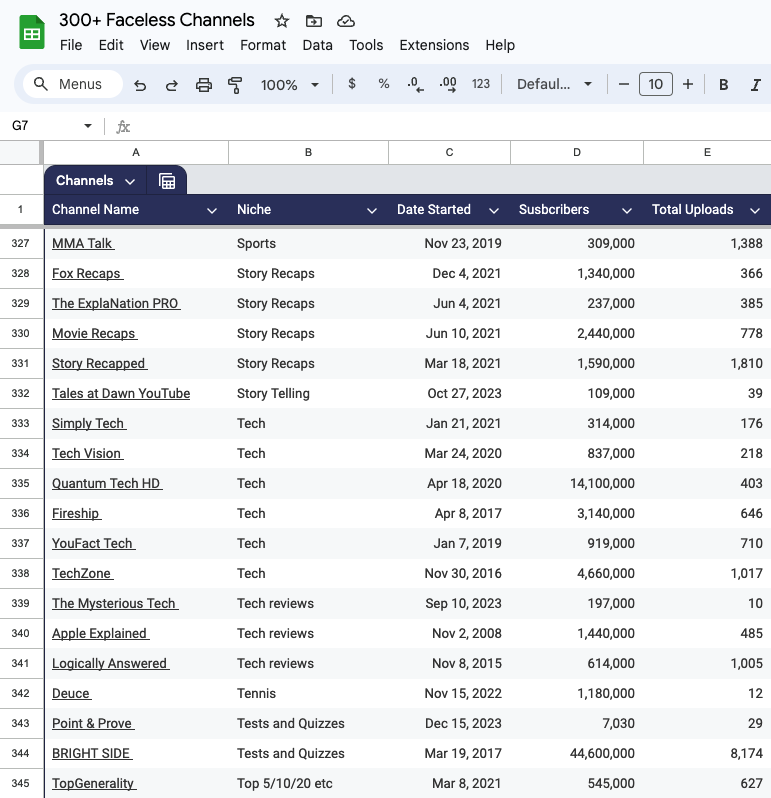Open the Google Sheets home icon
Screen dimensions: 771x798
[32, 32]
